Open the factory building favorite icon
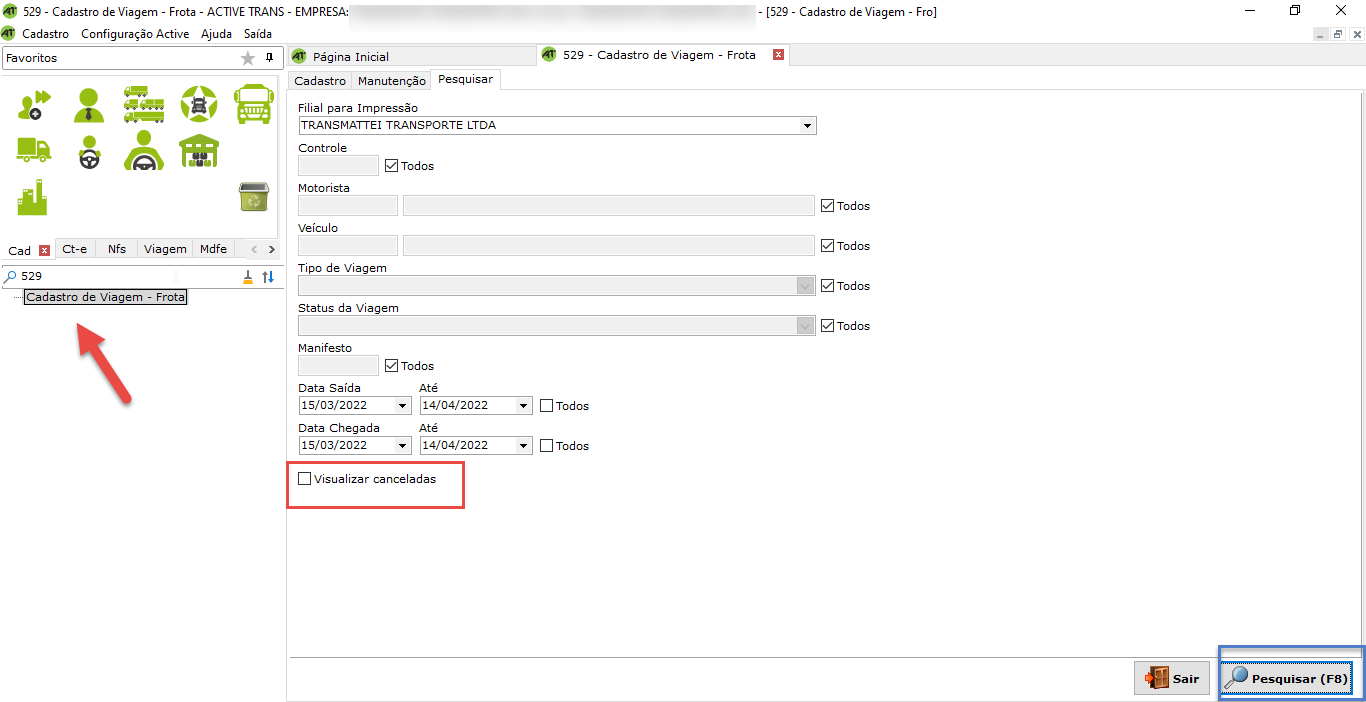This screenshot has width=1366, height=702. pyautogui.click(x=33, y=197)
